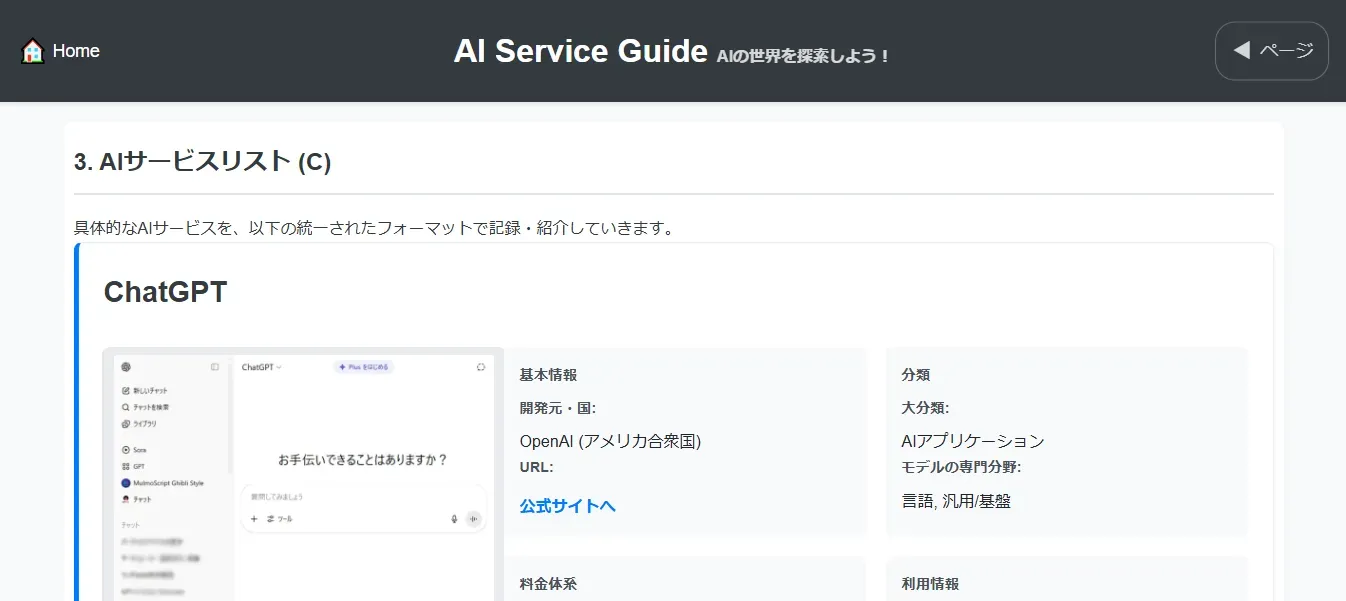
Task: Open the ライブラリ icon in the sidebar
Action: tap(124, 424)
